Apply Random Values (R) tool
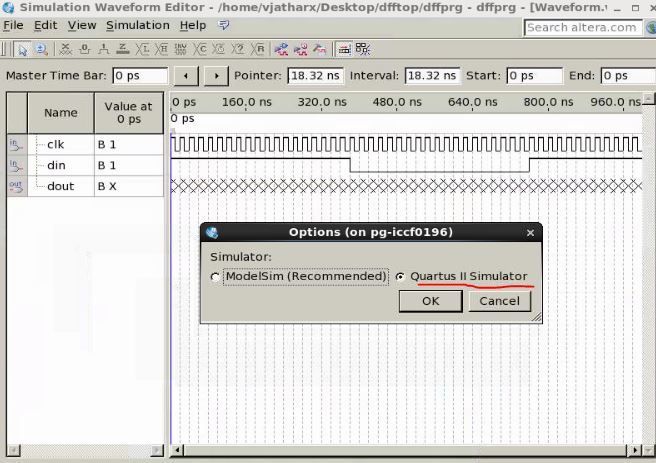This screenshot has width=656, height=463. click(258, 50)
